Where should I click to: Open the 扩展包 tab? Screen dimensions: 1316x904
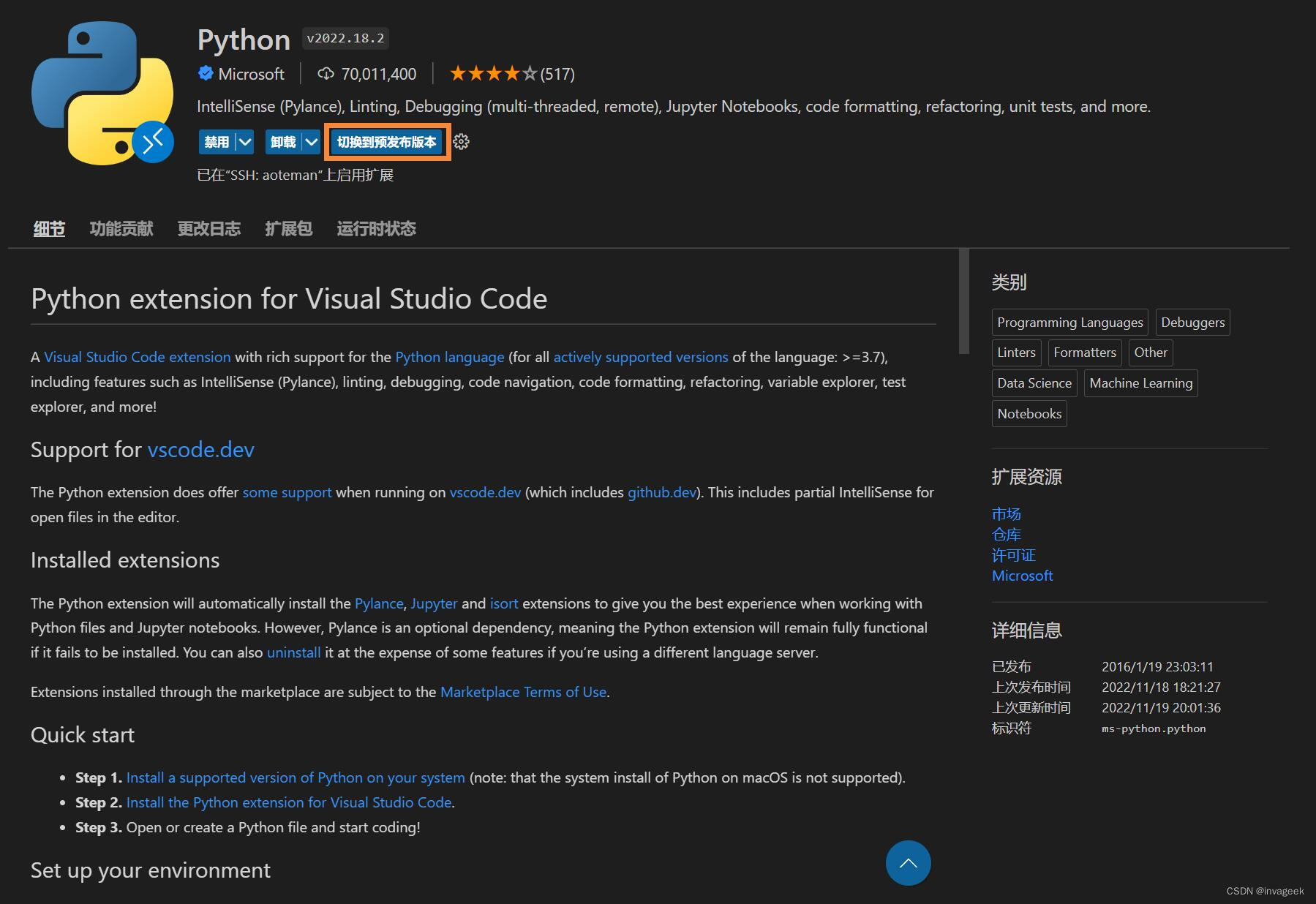(289, 229)
